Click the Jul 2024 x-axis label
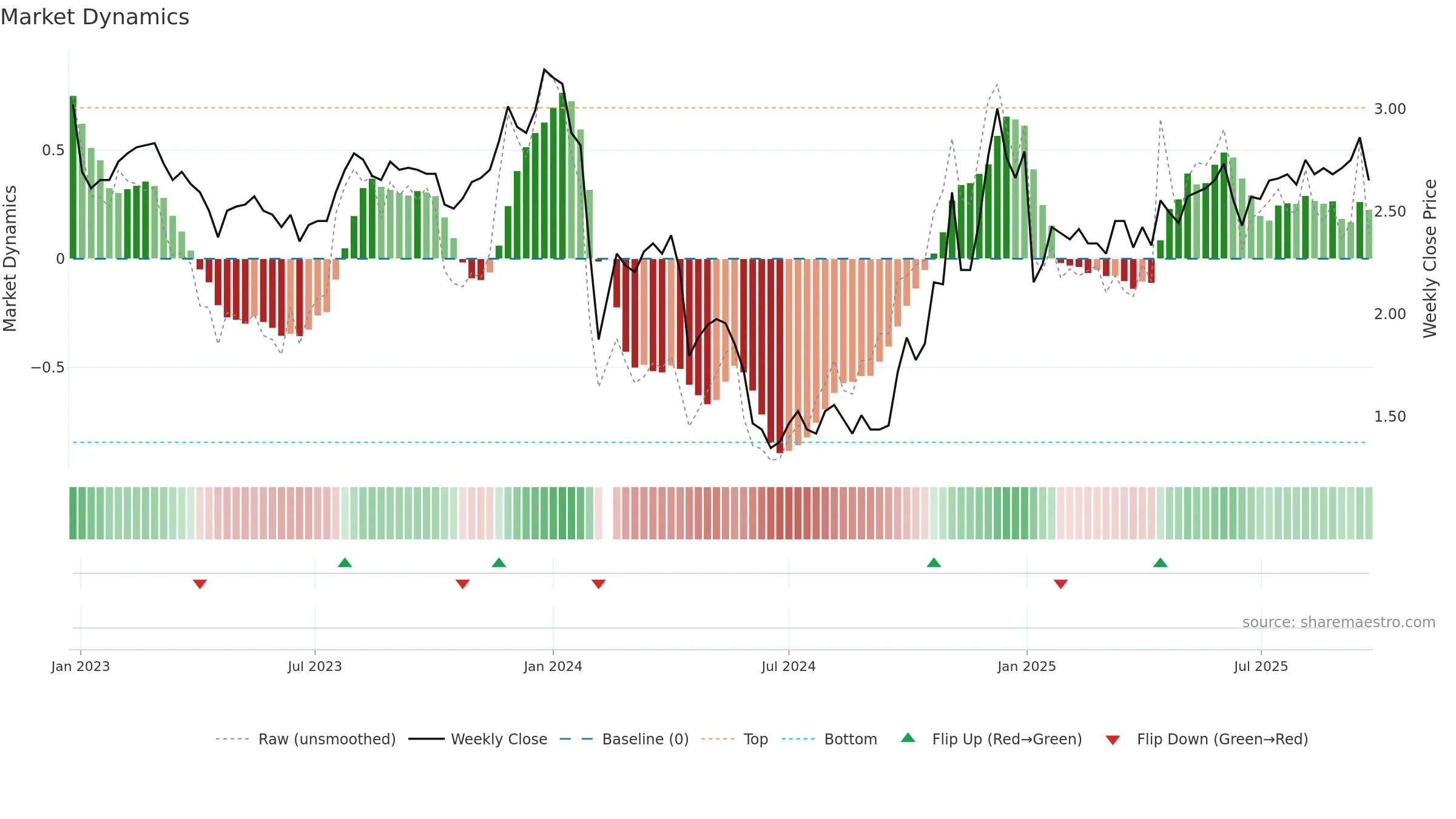Screen dimensions: 1456x819 pos(789,666)
